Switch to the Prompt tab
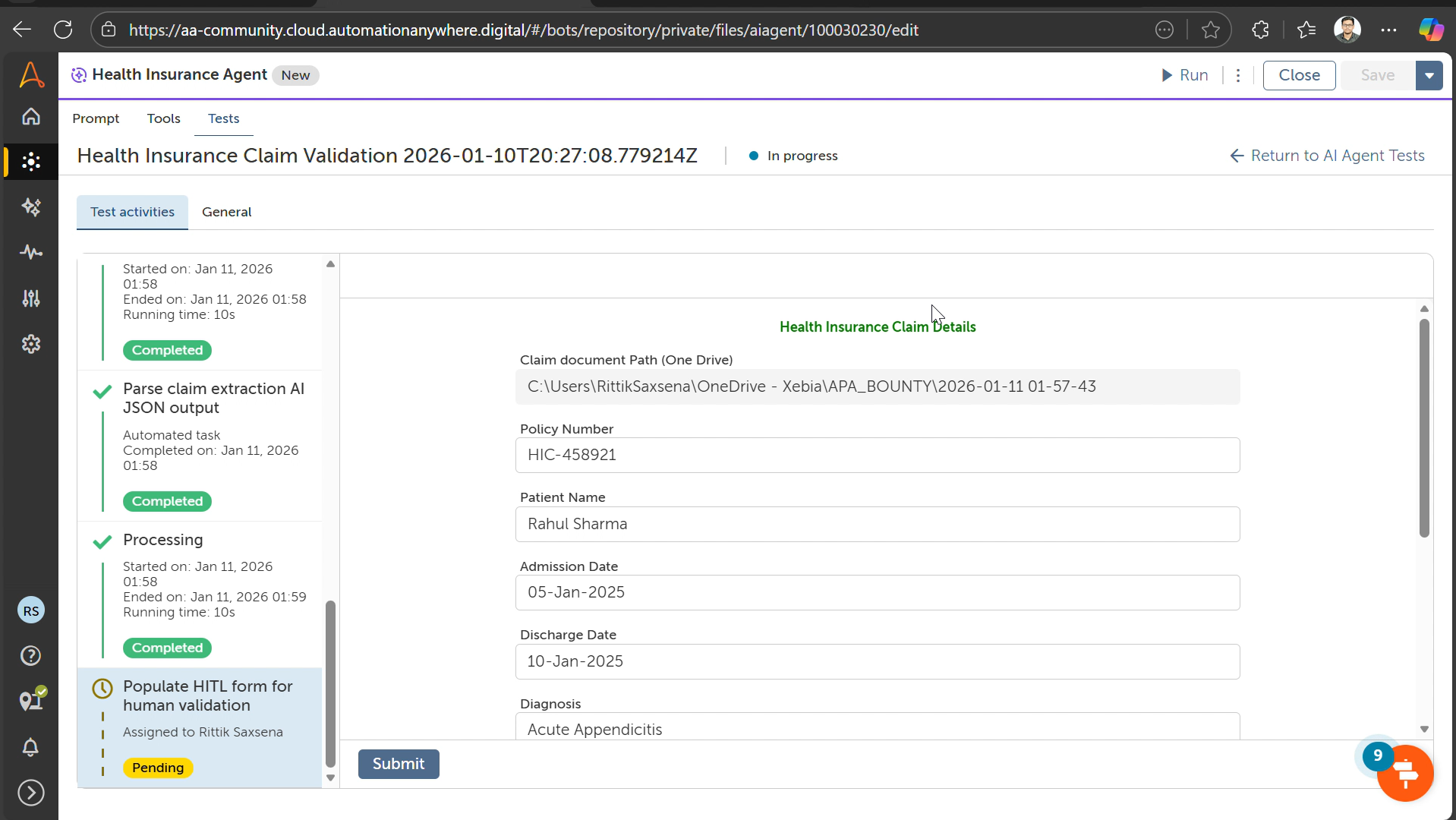1456x820 pixels. click(x=96, y=118)
